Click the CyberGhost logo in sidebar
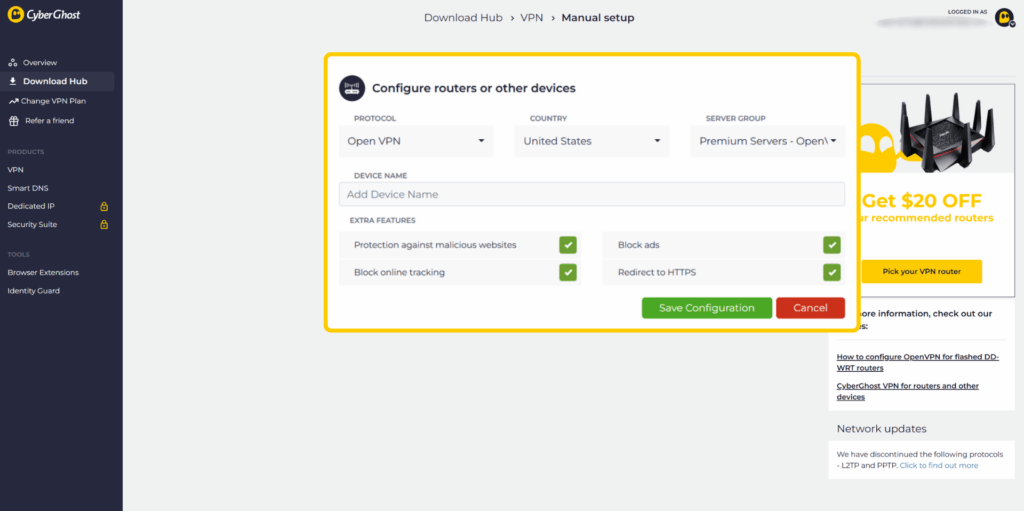 pos(46,15)
